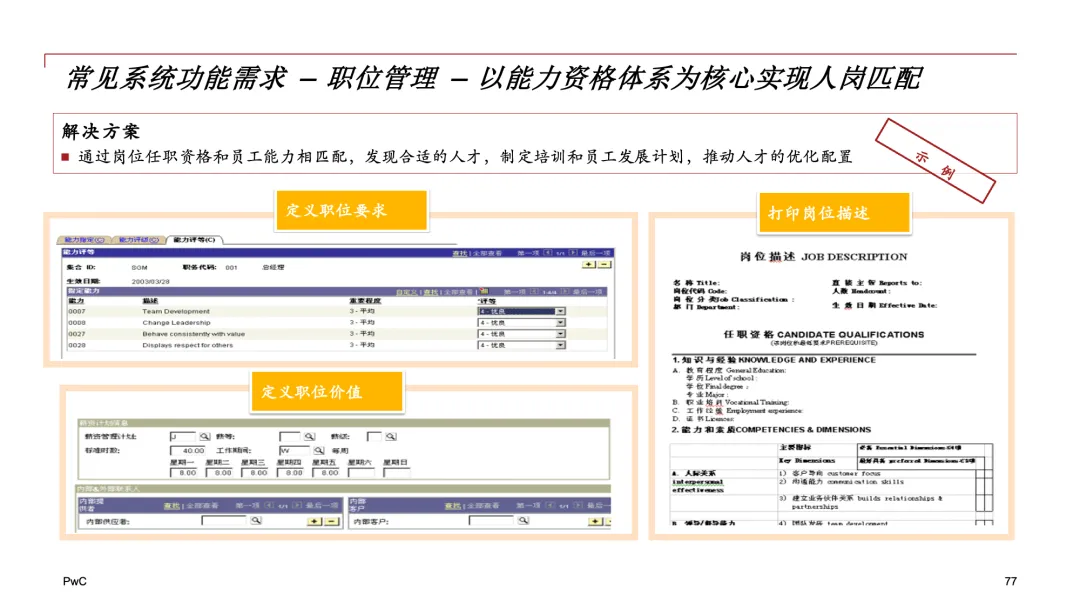
Task: Open lookup magnifier beside 工作期间 field
Action: [318, 450]
